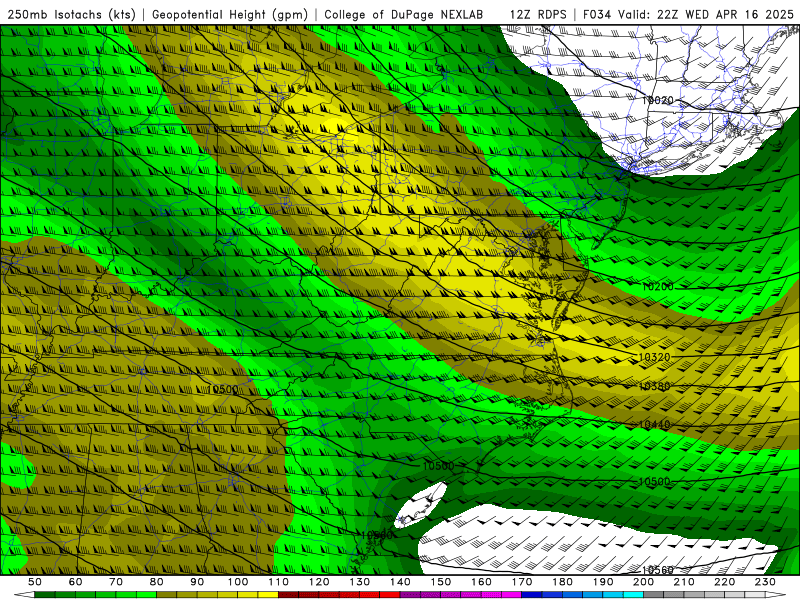Click the "F034 Valid: 22Z WED APR 16 2025" text
Screen dimensions: 800x600
tap(688, 15)
